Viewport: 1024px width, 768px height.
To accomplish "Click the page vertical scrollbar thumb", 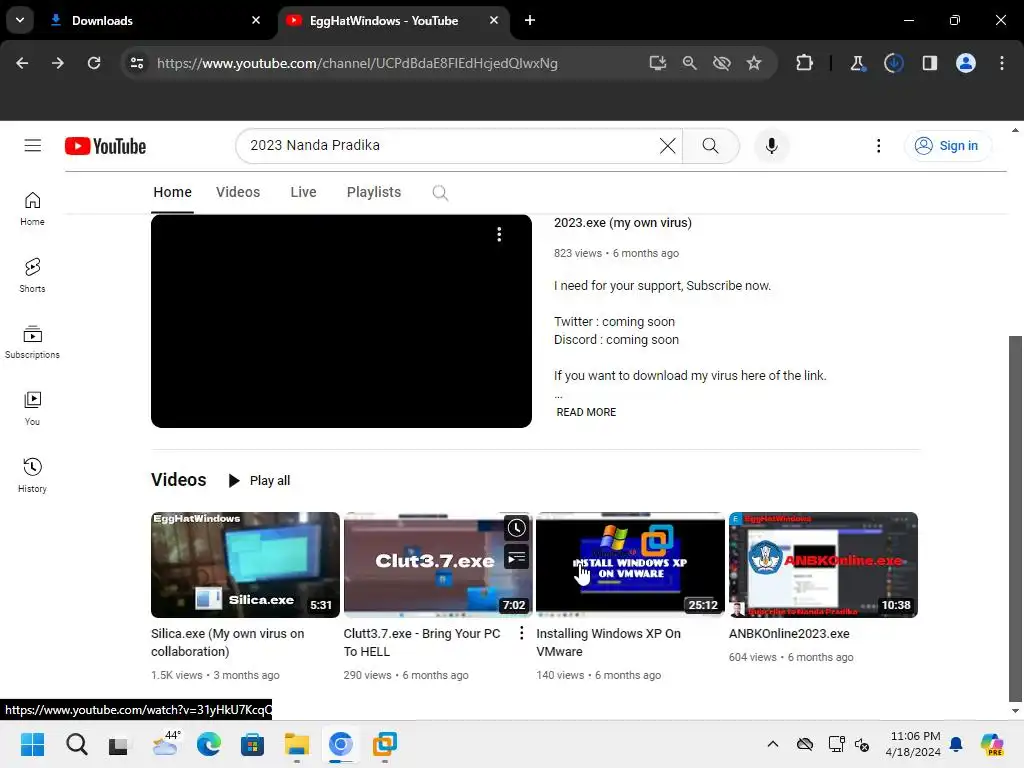I will [x=1015, y=519].
